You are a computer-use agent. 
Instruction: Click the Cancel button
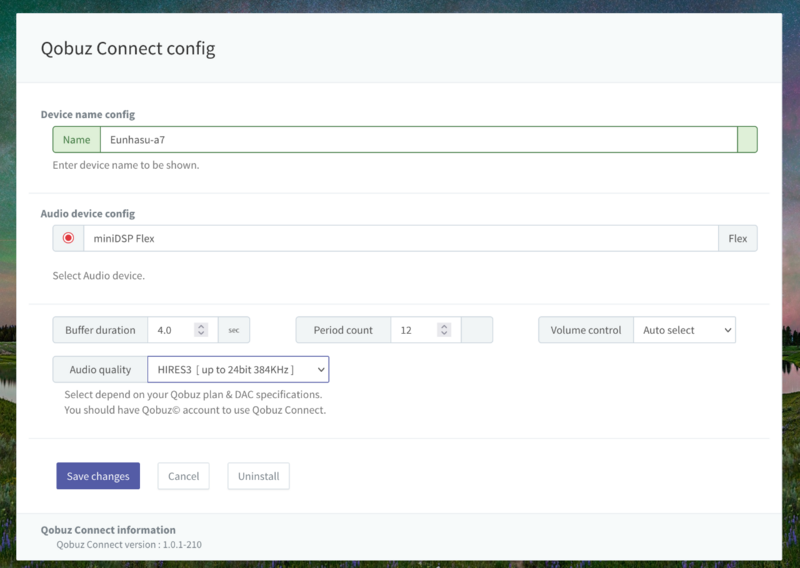[x=183, y=476]
